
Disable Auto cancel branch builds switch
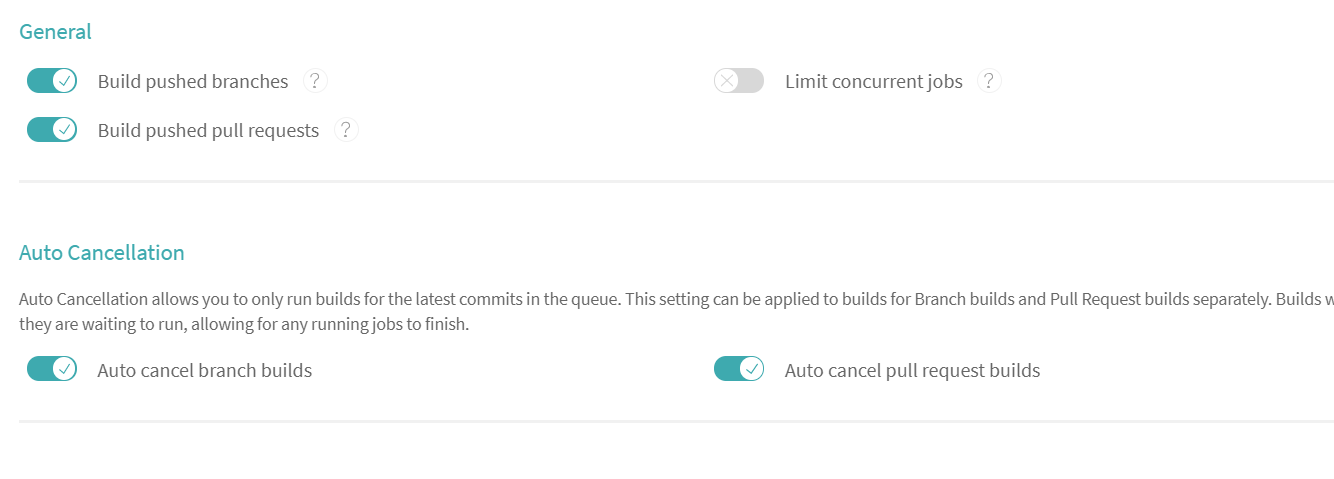[x=52, y=370]
